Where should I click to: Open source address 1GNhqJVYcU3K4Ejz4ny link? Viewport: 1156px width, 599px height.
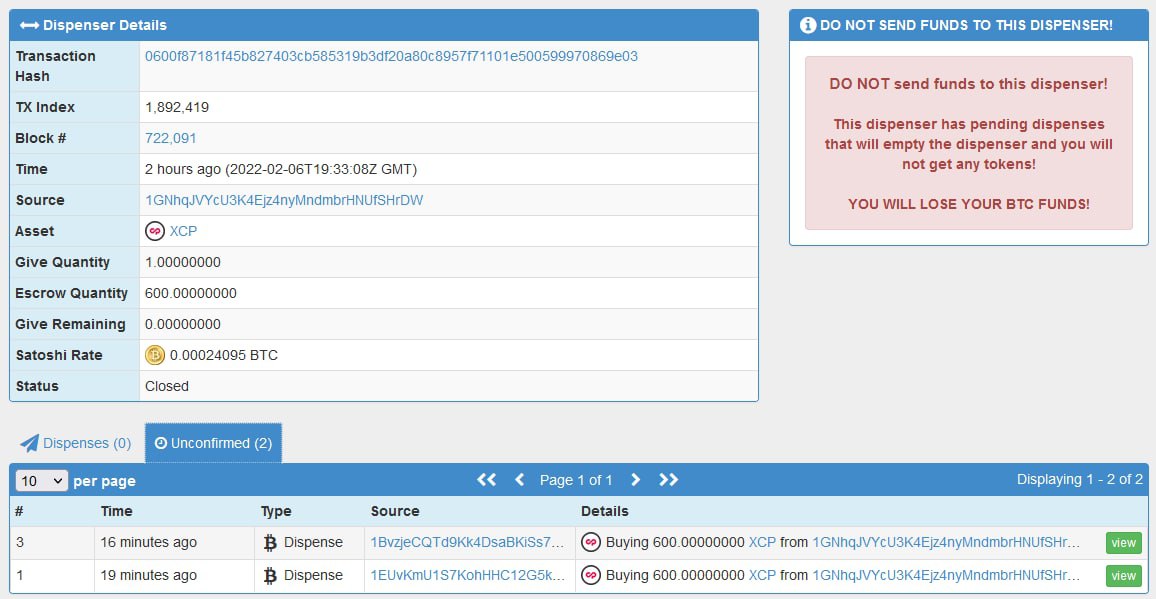coord(284,200)
